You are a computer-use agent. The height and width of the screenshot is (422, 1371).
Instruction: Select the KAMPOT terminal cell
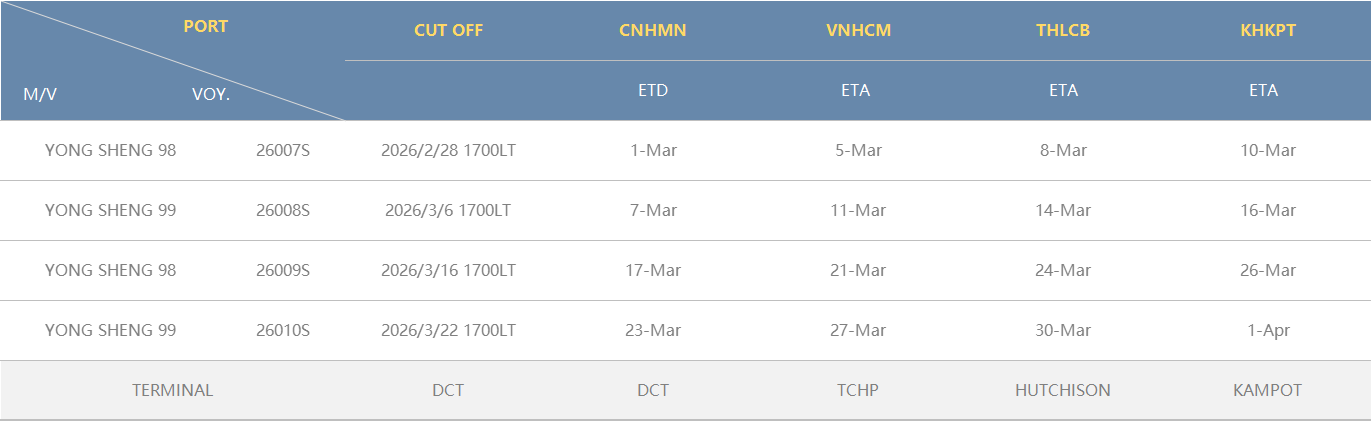1267,391
